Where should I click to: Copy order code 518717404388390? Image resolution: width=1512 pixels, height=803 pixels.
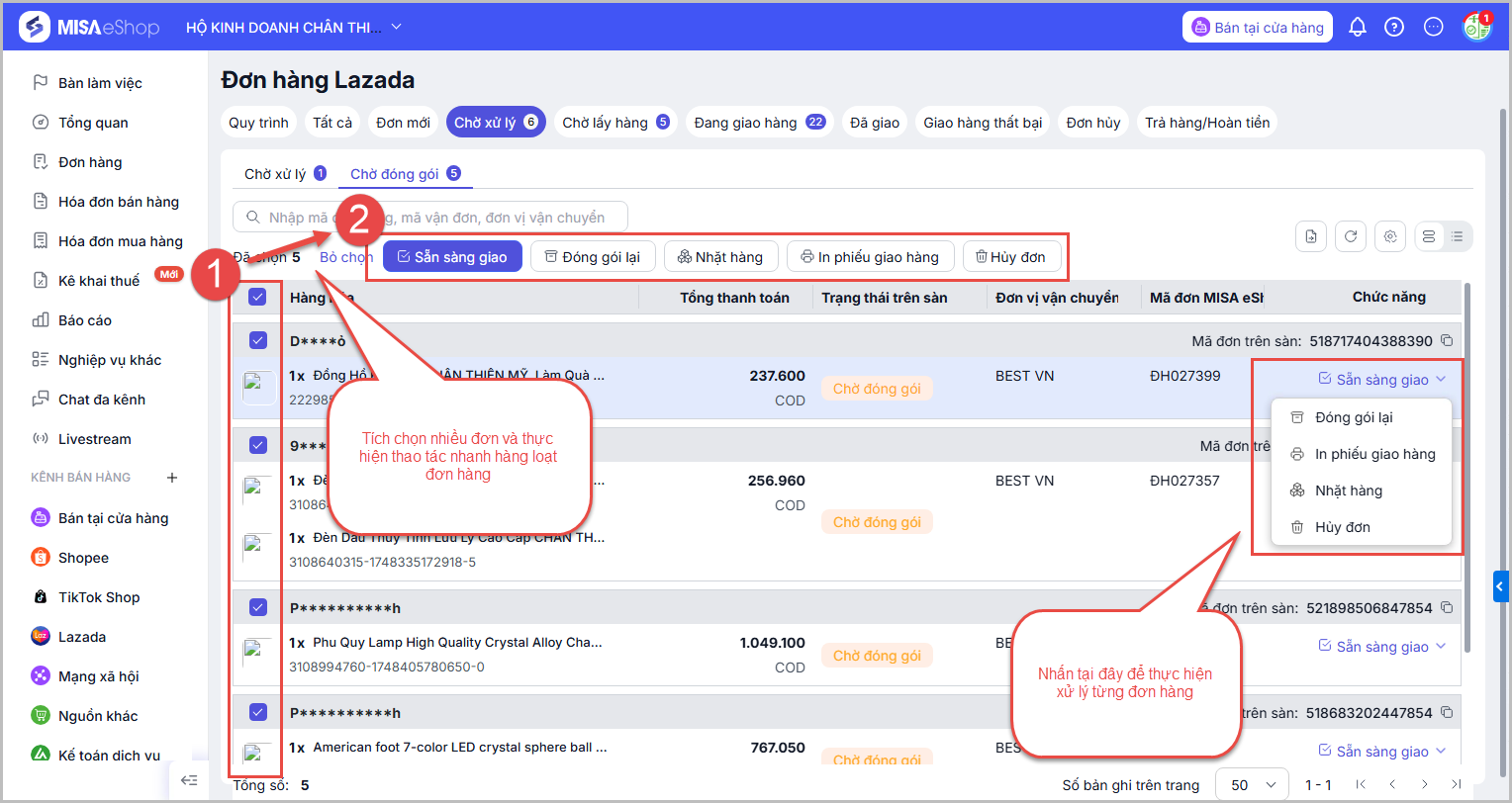(x=1447, y=341)
